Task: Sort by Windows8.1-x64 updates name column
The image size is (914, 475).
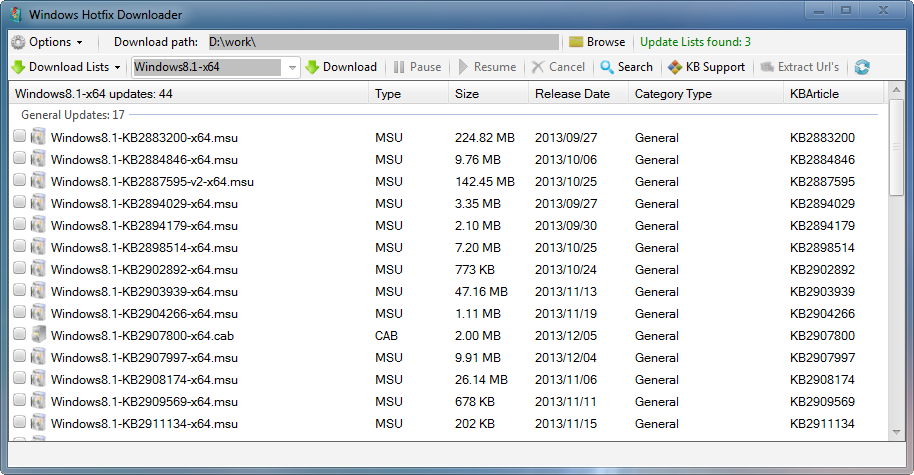Action: (x=189, y=93)
